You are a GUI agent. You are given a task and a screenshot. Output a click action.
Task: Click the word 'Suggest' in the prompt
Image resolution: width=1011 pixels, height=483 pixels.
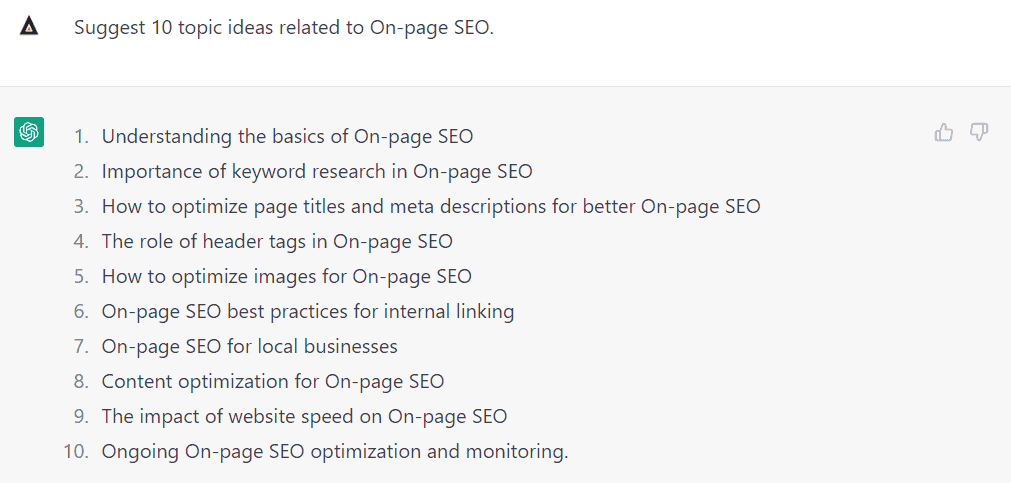(107, 28)
